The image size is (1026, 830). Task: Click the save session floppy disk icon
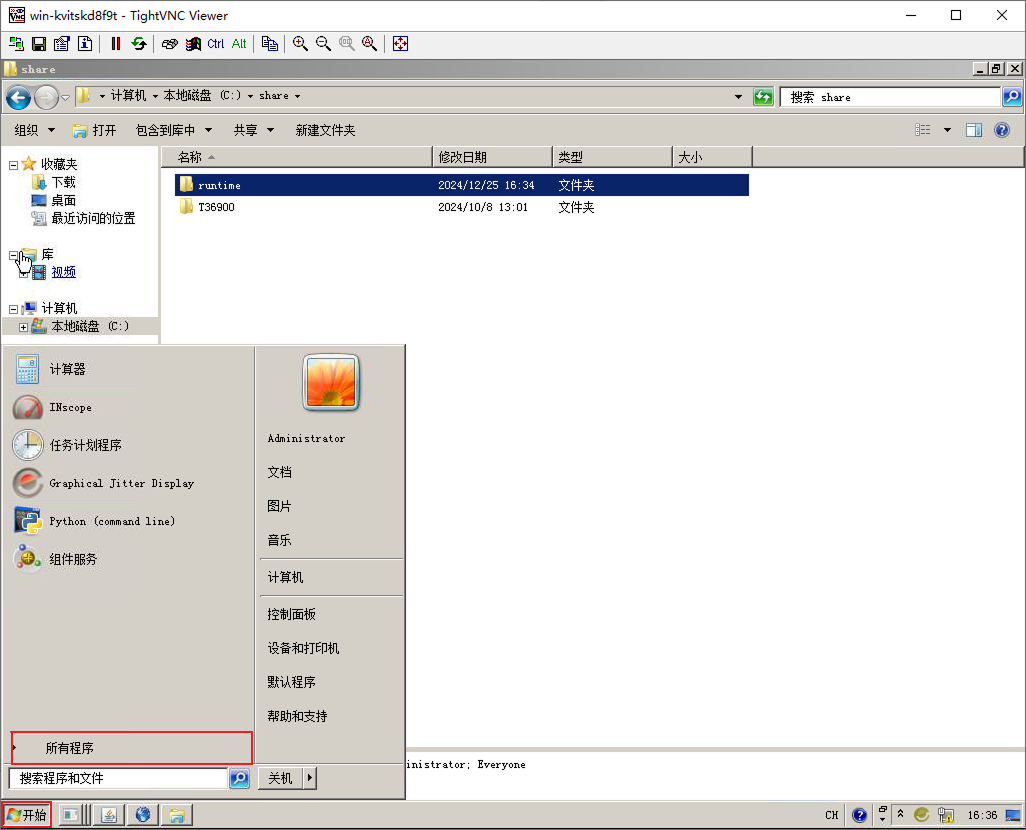tap(39, 44)
